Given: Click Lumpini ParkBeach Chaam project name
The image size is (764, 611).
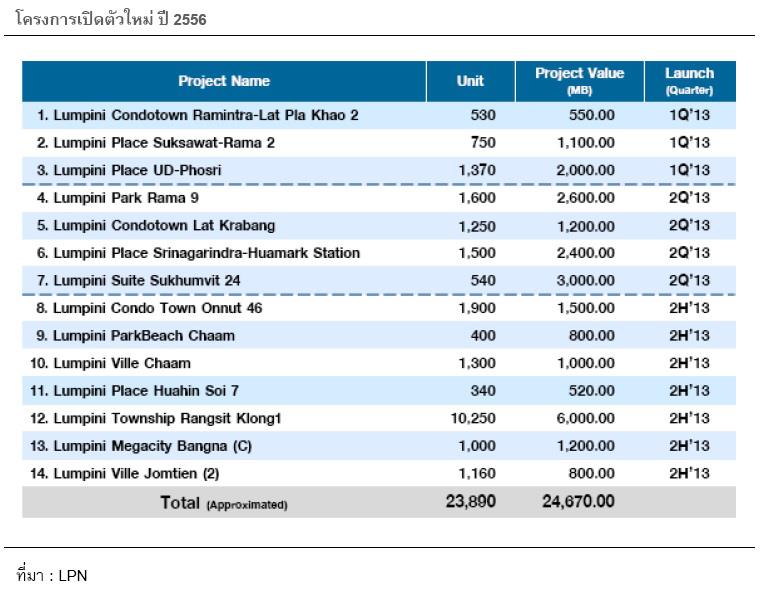Looking at the screenshot, I should pyautogui.click(x=135, y=335).
